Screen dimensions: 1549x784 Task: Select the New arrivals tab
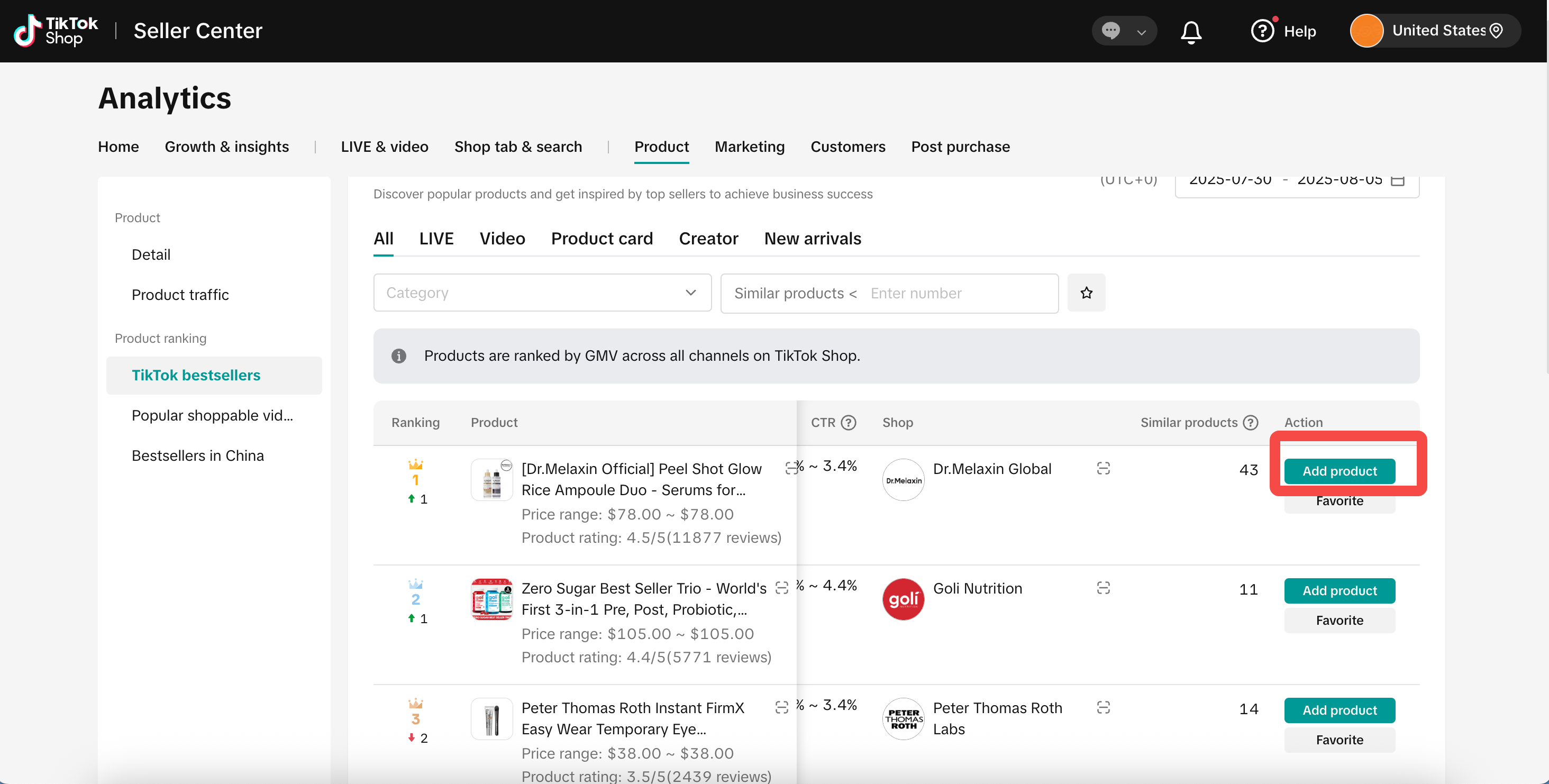point(813,239)
